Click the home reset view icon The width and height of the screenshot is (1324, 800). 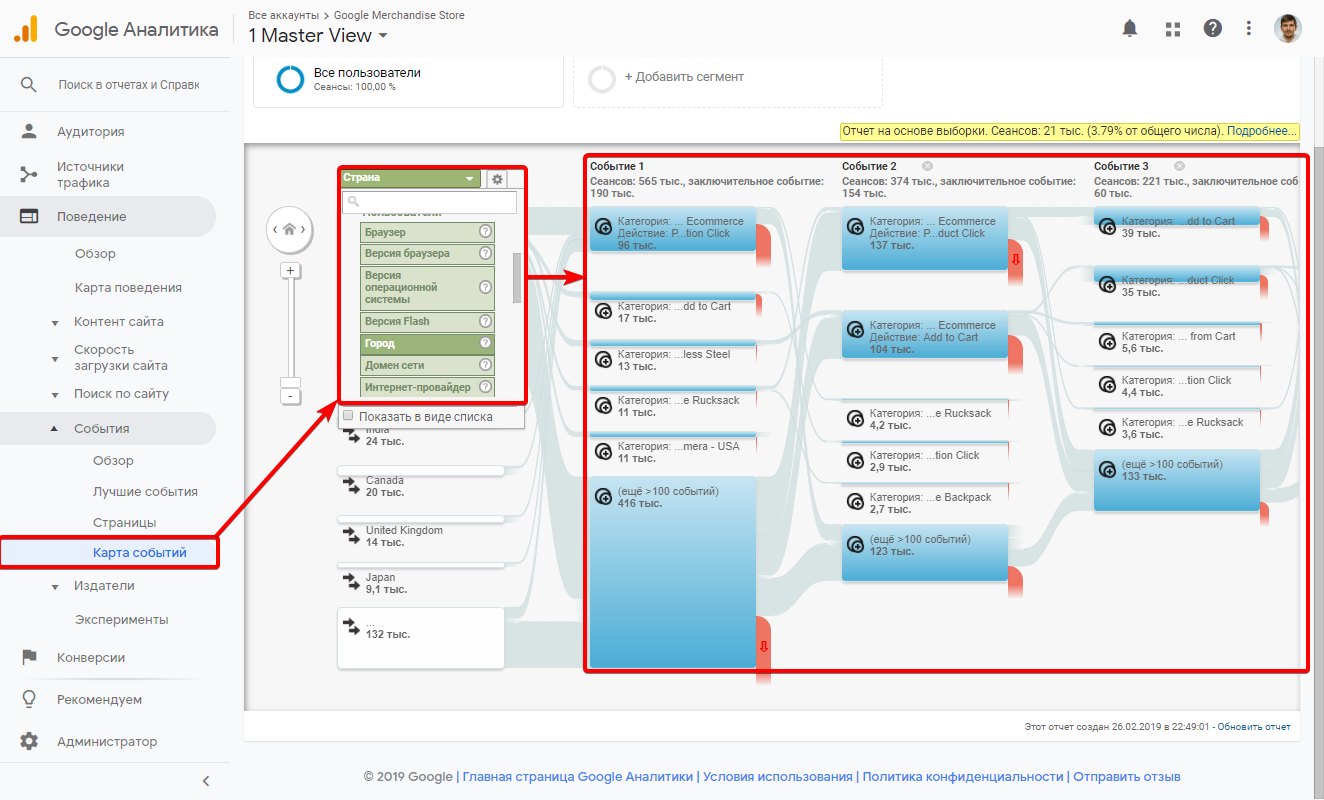click(289, 230)
